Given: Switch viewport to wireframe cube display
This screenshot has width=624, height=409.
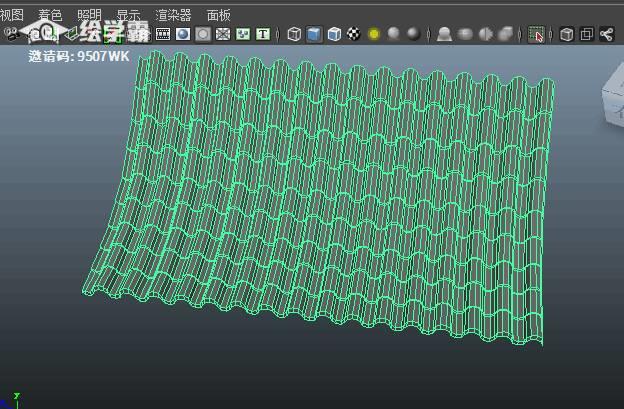Looking at the screenshot, I should [x=294, y=34].
